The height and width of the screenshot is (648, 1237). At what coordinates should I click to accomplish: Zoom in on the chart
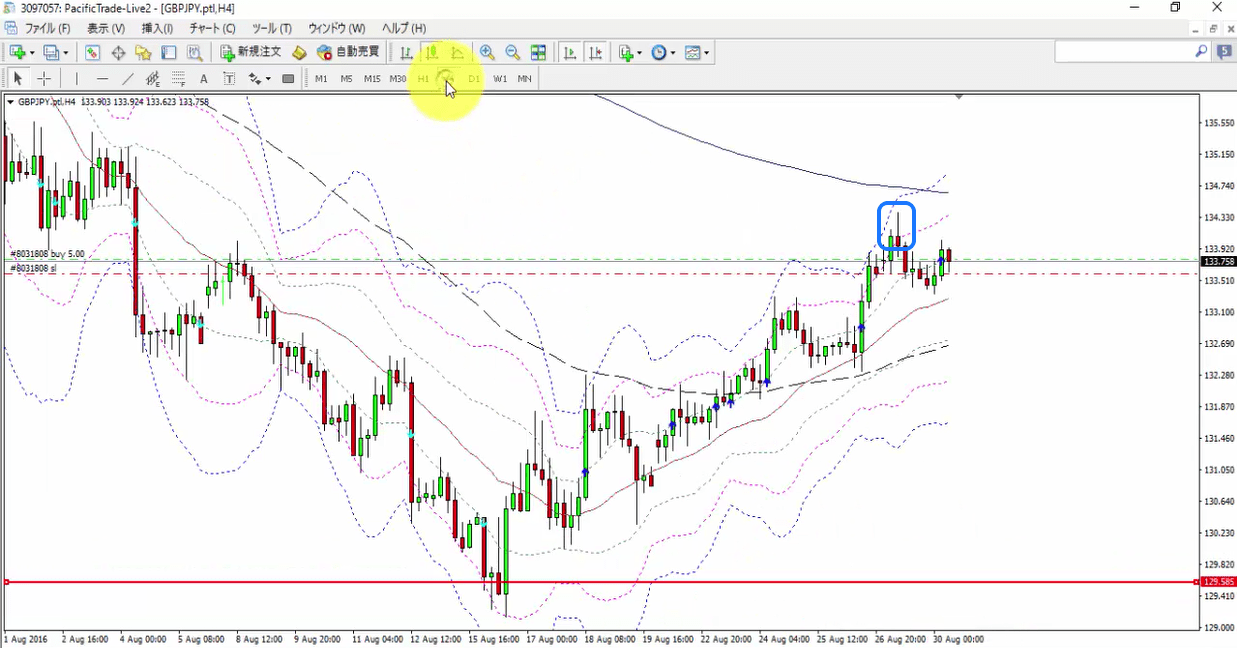pos(487,52)
